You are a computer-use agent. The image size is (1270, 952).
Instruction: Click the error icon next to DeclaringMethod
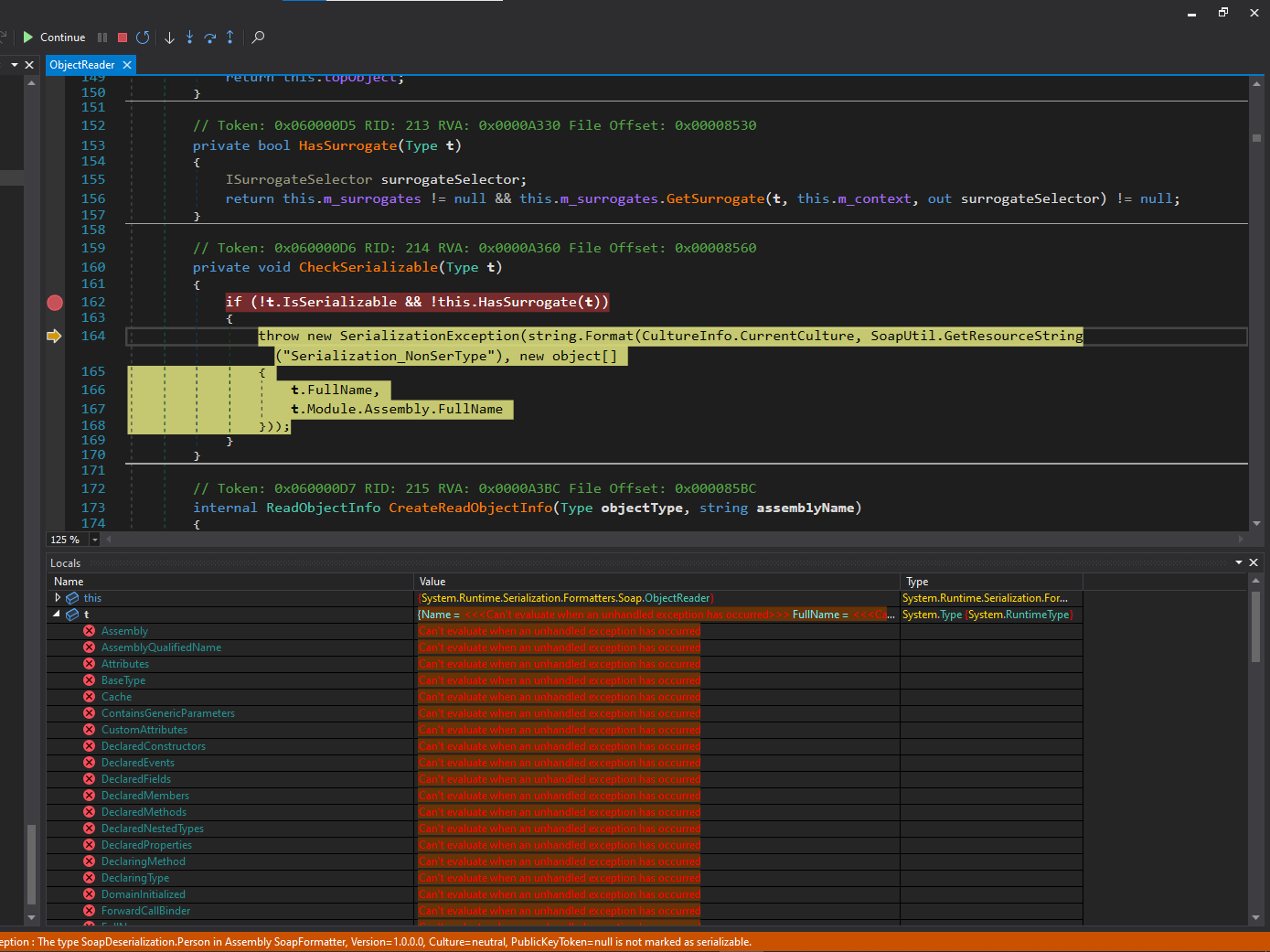[90, 861]
